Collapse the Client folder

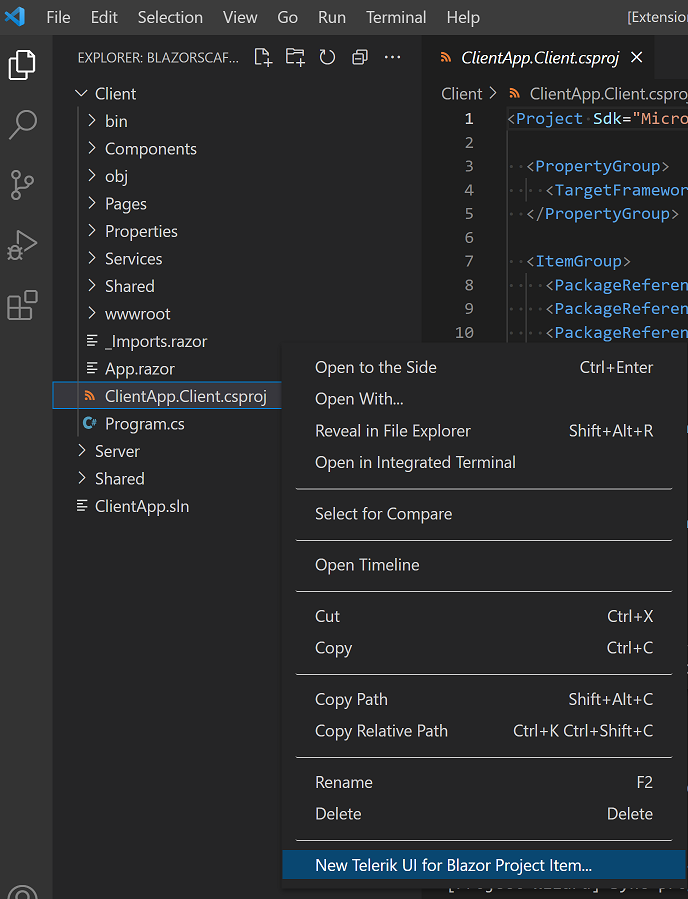pos(81,93)
